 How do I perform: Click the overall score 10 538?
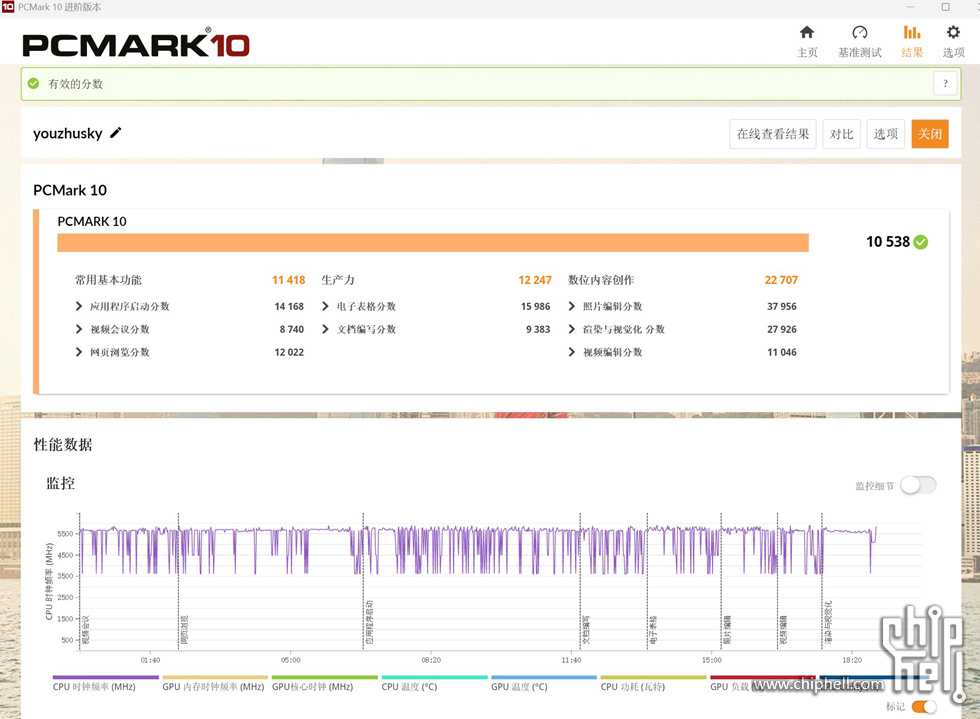(x=888, y=242)
